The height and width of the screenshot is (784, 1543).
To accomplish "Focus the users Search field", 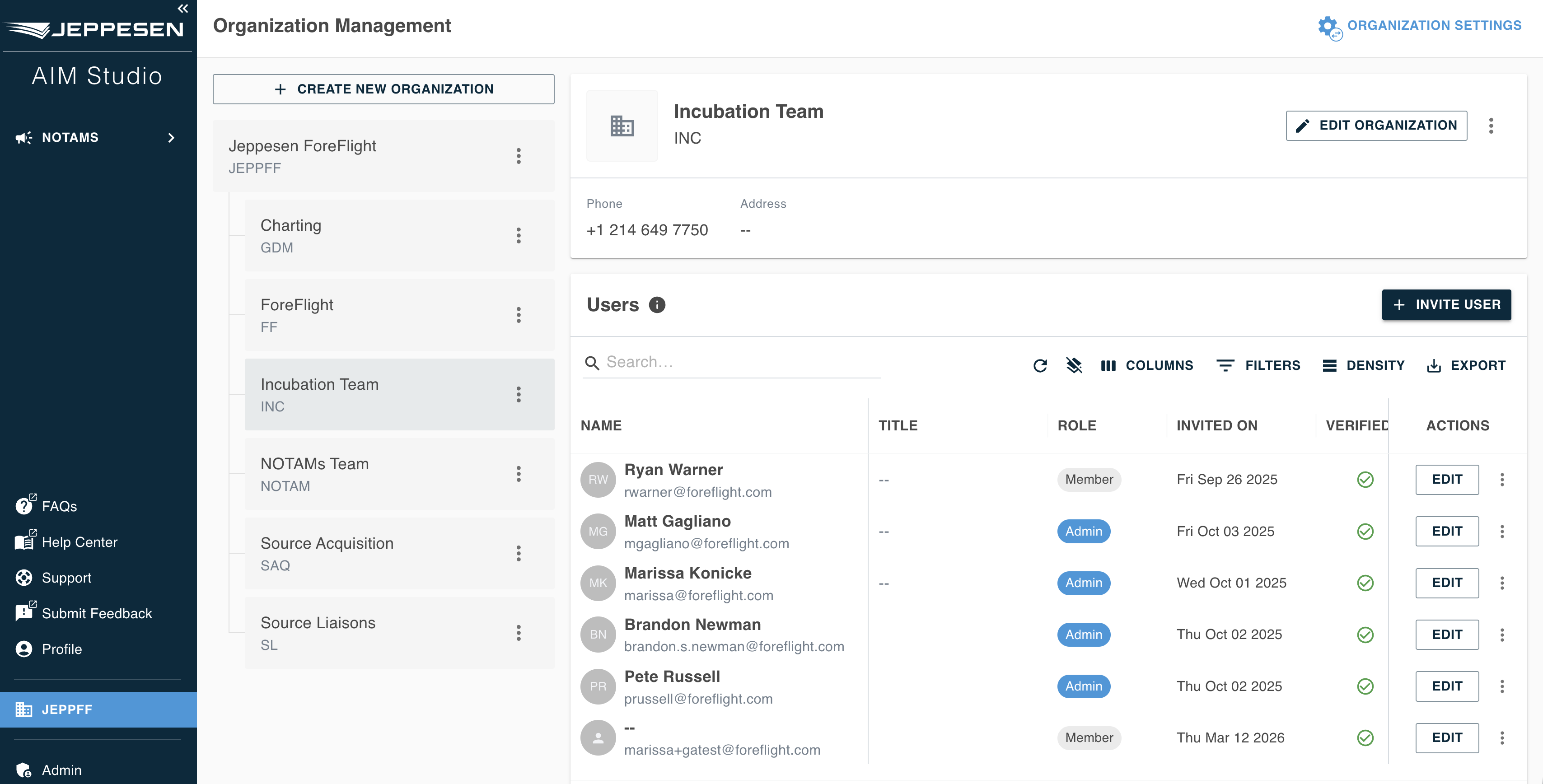I will point(731,362).
